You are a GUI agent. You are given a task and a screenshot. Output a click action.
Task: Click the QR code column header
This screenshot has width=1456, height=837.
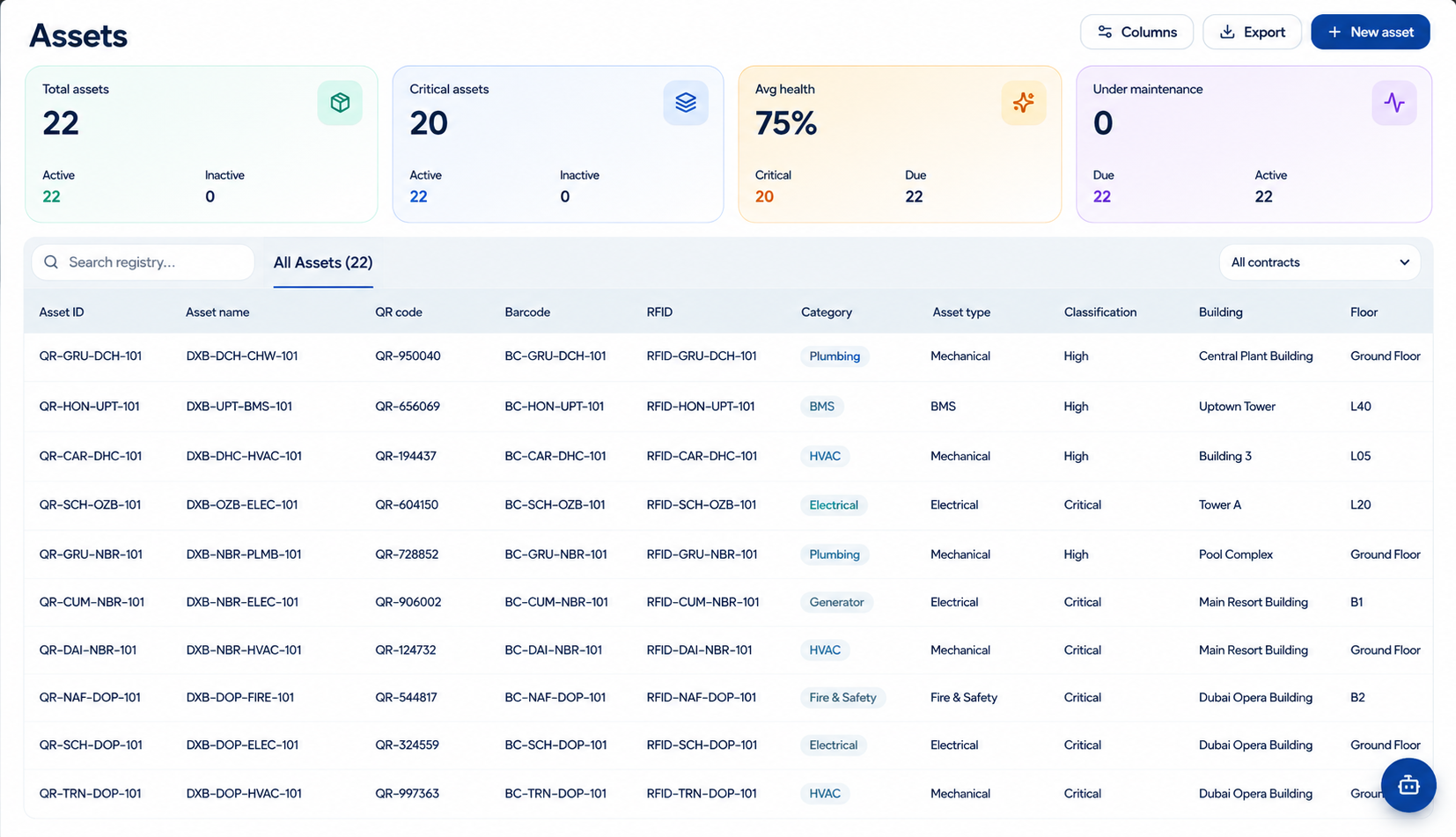coord(399,312)
